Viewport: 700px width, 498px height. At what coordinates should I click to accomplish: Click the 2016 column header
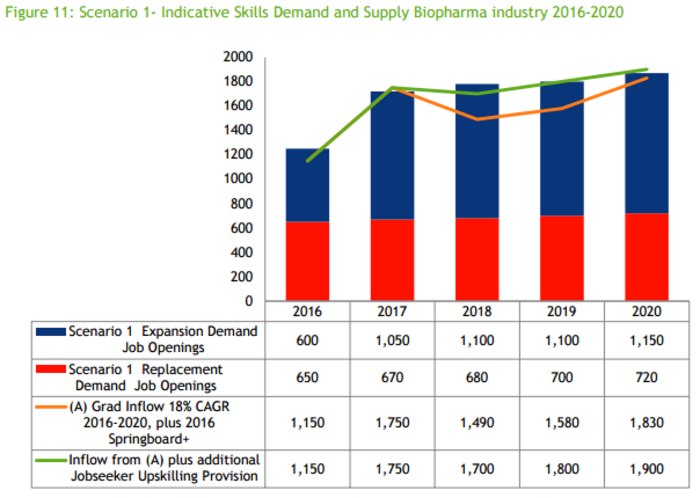[307, 311]
